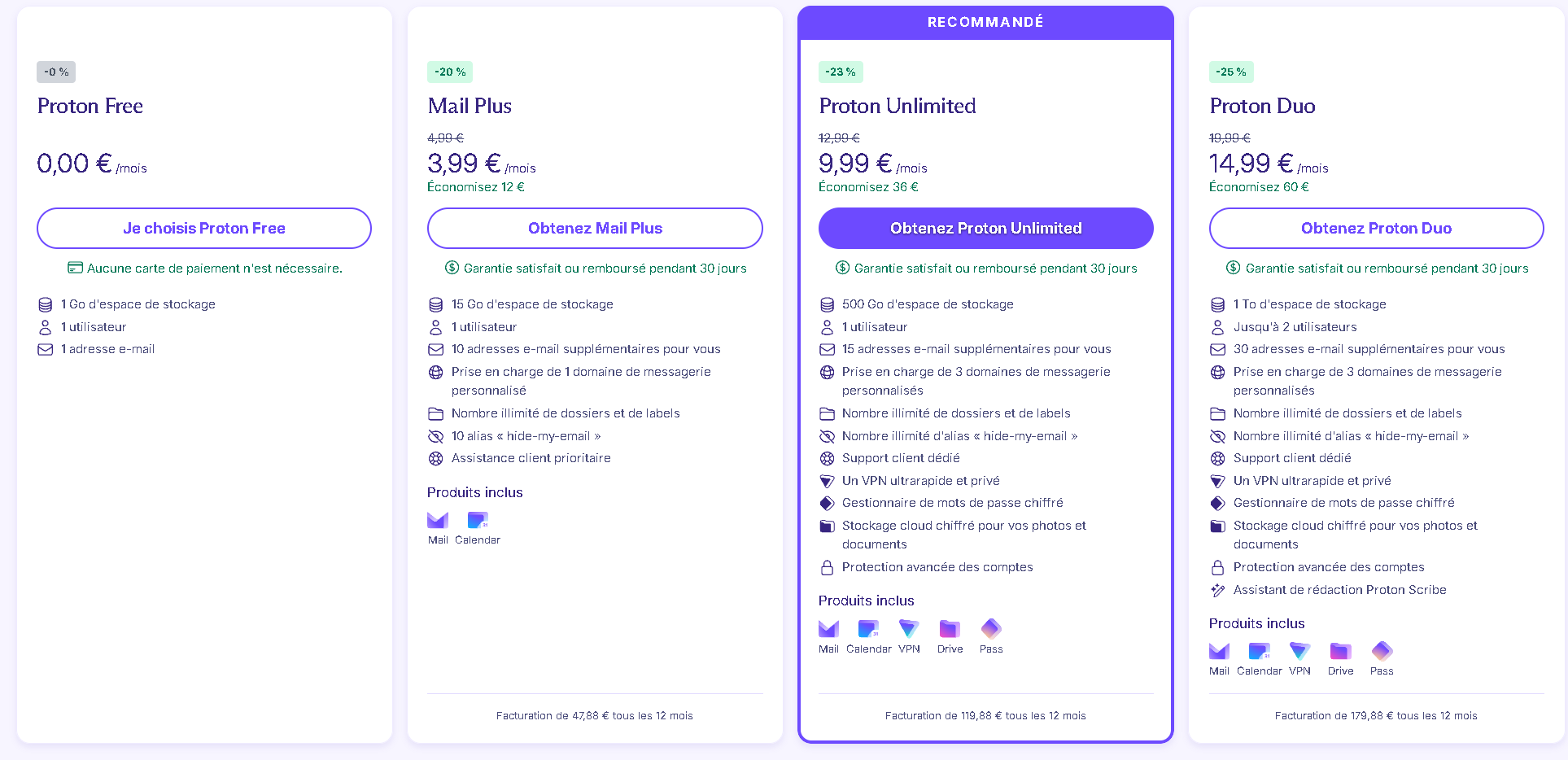Click the Pass icon in Proton Duo card
1568x760 pixels.
point(1382,651)
